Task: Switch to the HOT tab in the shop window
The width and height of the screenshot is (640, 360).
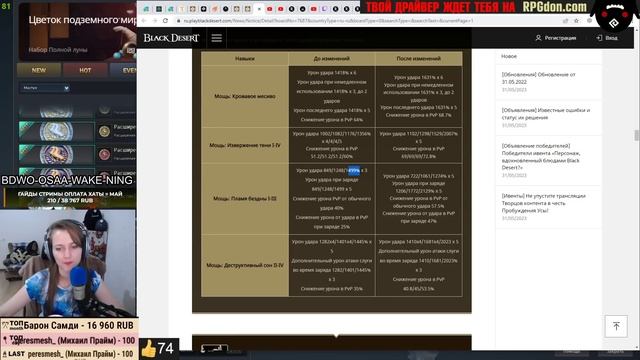Action: coord(85,70)
